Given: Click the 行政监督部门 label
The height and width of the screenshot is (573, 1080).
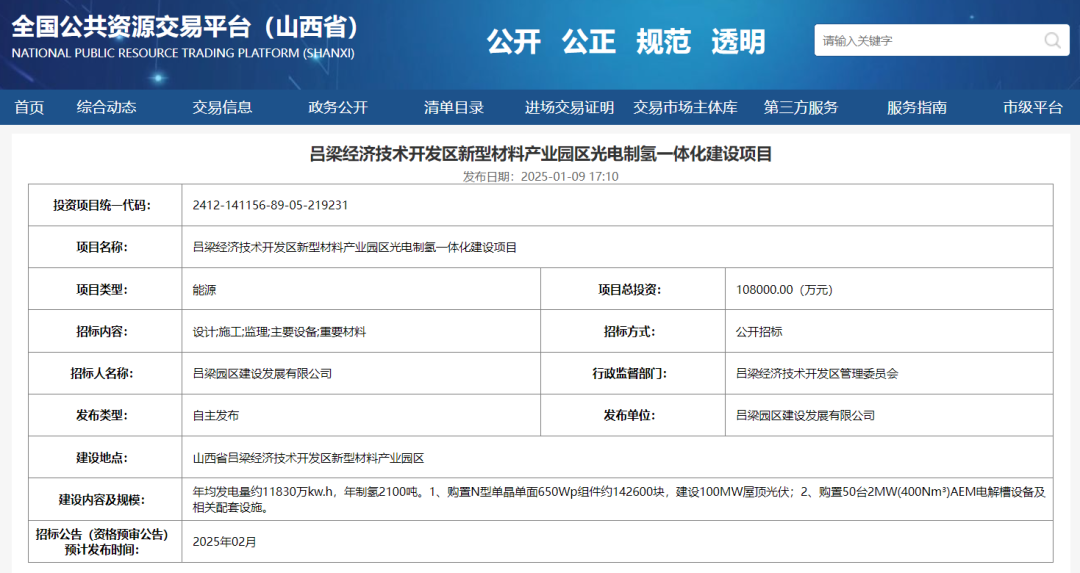Looking at the screenshot, I should click(630, 374).
